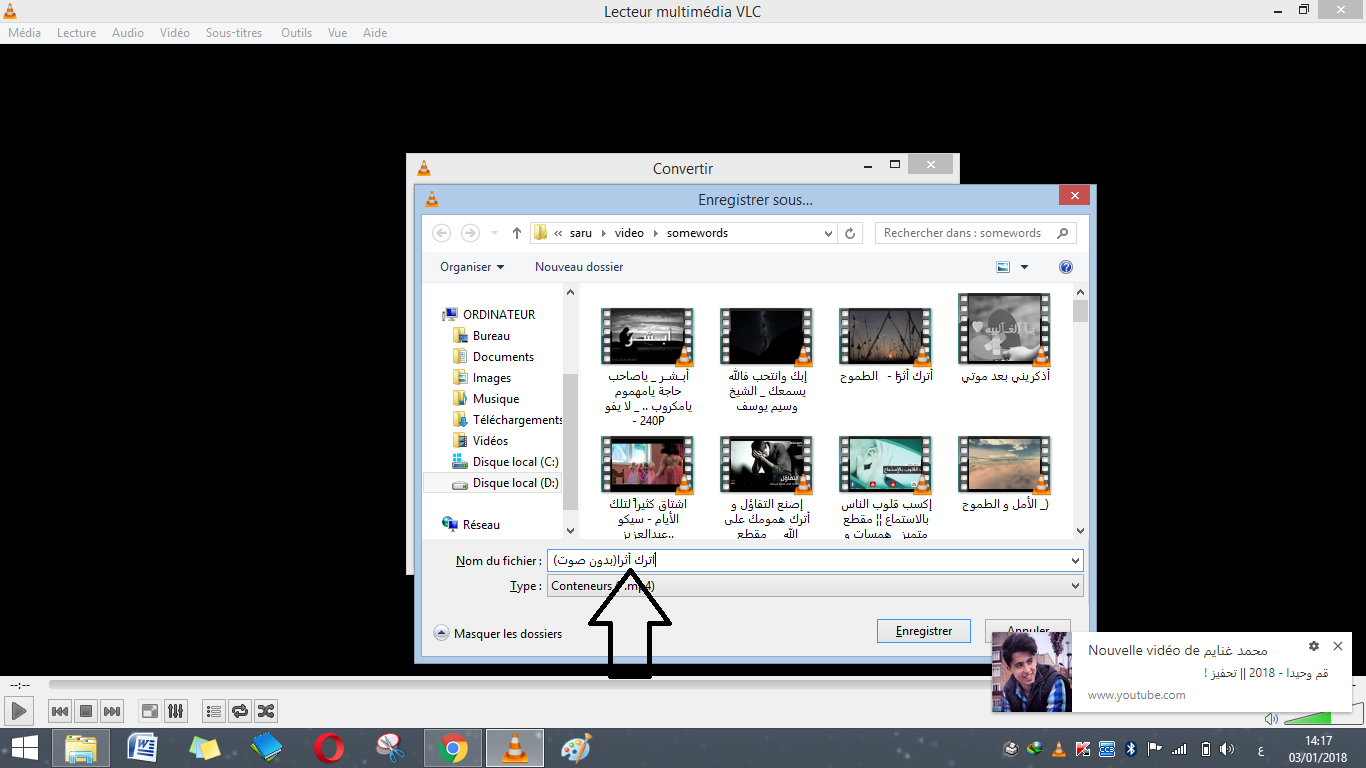Click the 'Rechercher dans : somewords' search box
The height and width of the screenshot is (768, 1366).
coord(975,233)
